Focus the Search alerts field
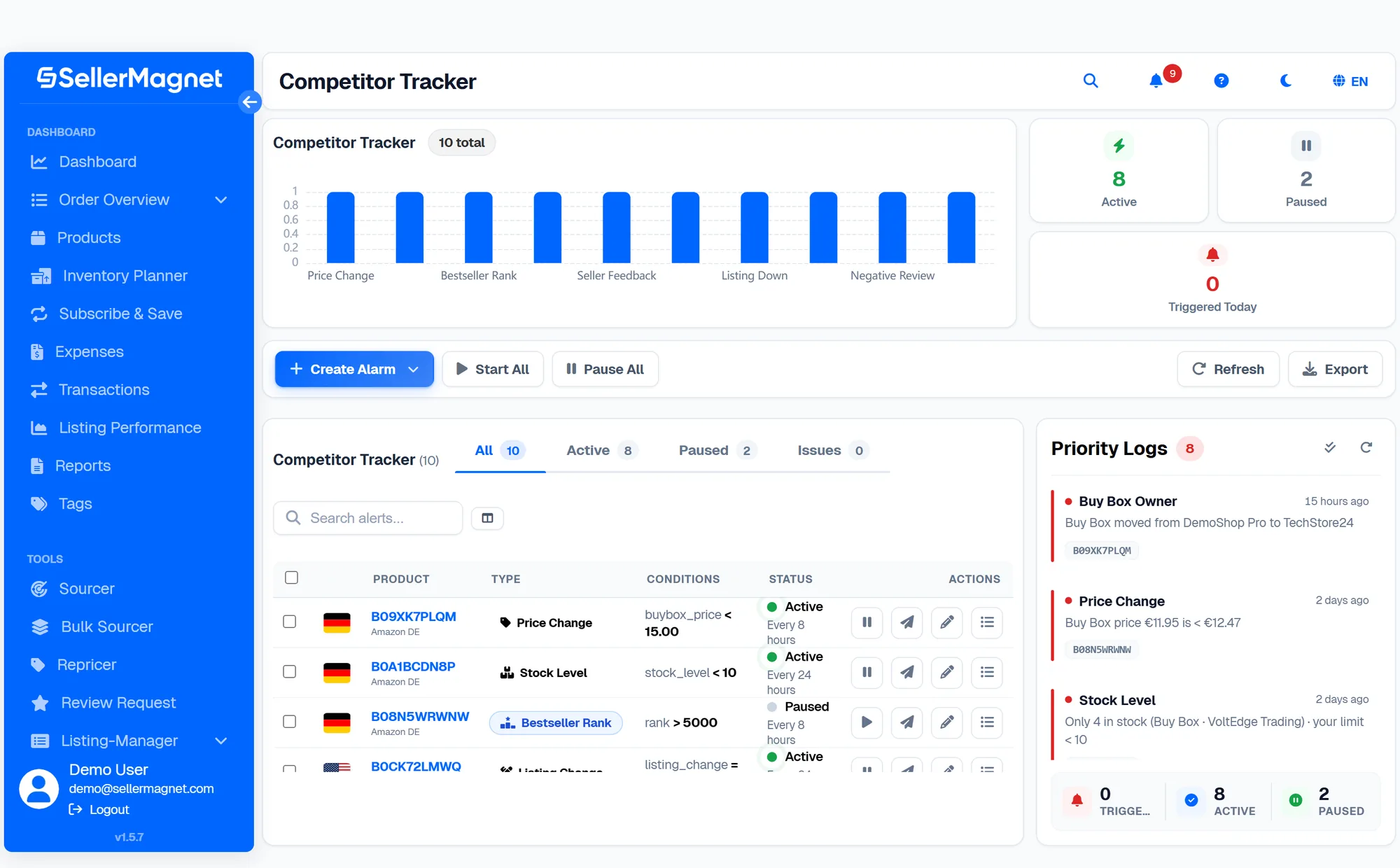 [368, 518]
